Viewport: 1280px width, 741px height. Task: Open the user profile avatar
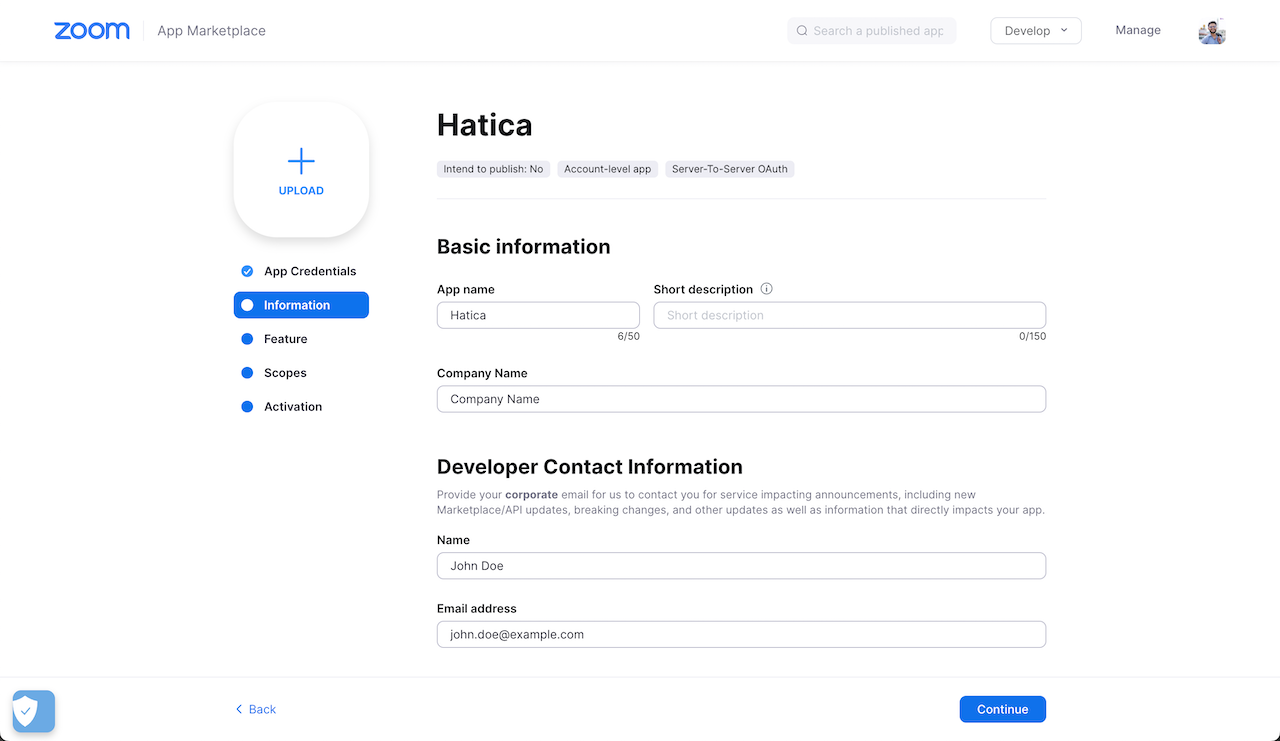(1211, 31)
